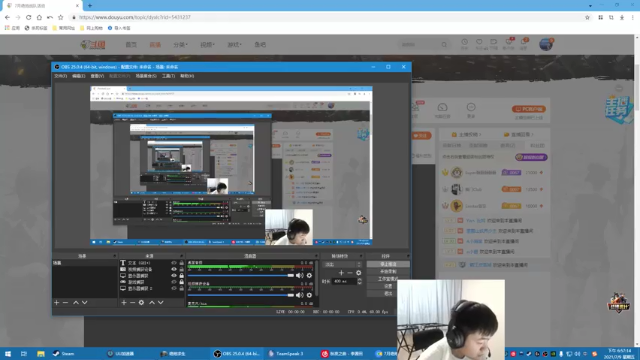Mute the second audio mixer channel
640x360 pixels.
click(300, 295)
